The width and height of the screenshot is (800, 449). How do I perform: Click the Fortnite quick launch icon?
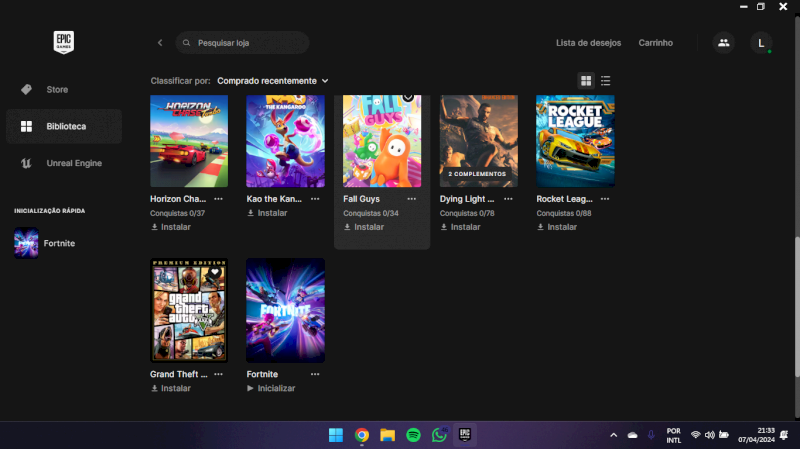pyautogui.click(x=26, y=243)
